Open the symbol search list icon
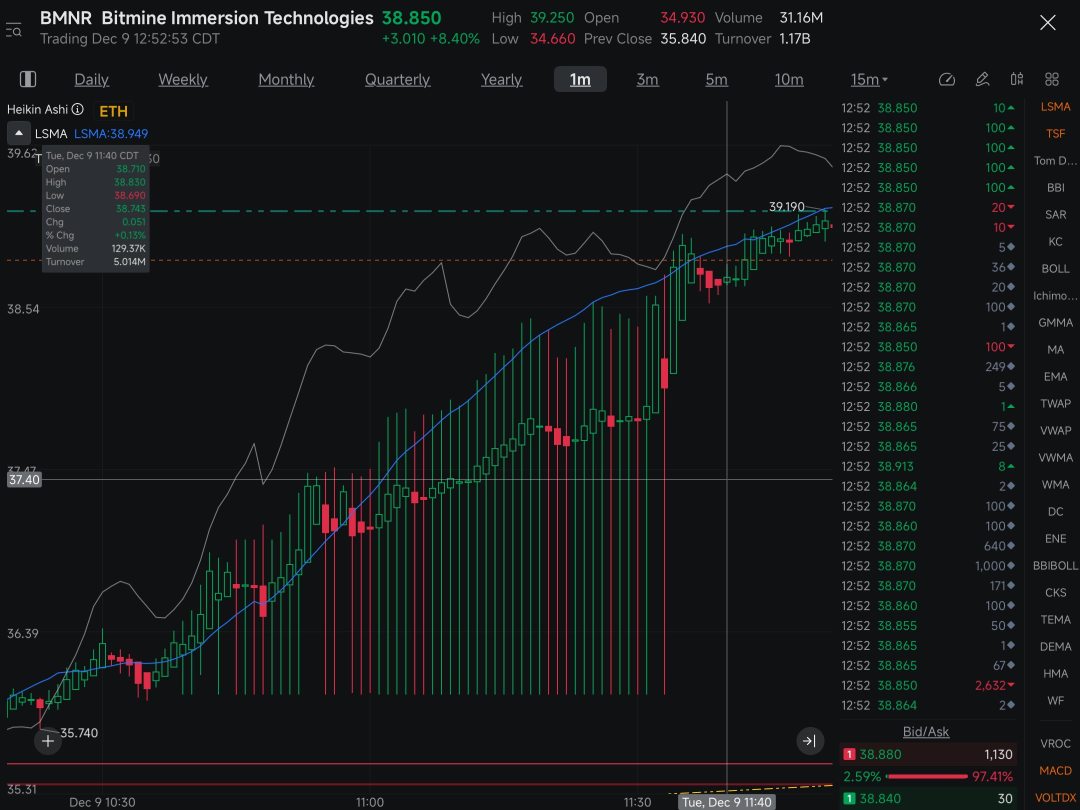The image size is (1080, 810). click(13, 30)
